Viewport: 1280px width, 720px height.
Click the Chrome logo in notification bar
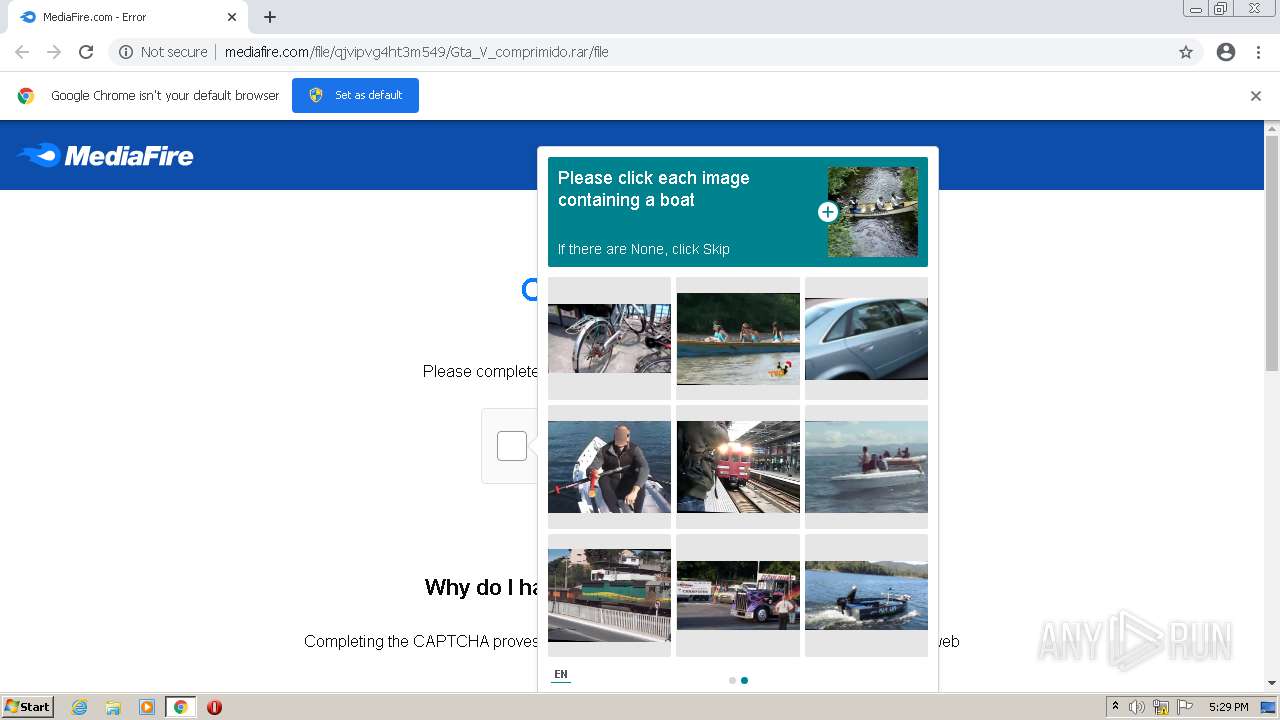[26, 96]
